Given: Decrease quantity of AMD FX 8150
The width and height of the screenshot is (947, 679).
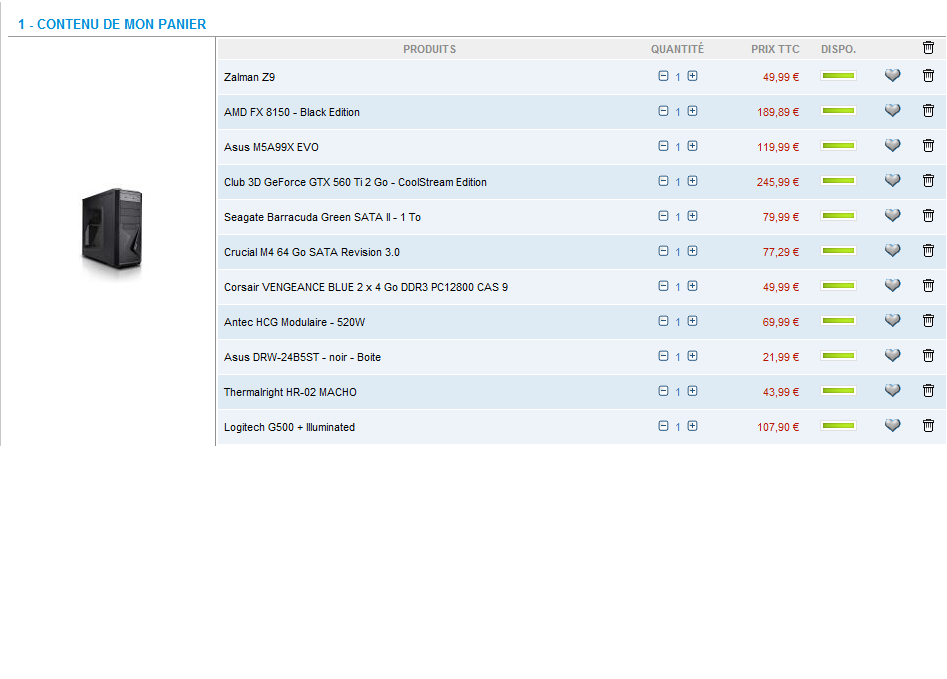Looking at the screenshot, I should [663, 111].
